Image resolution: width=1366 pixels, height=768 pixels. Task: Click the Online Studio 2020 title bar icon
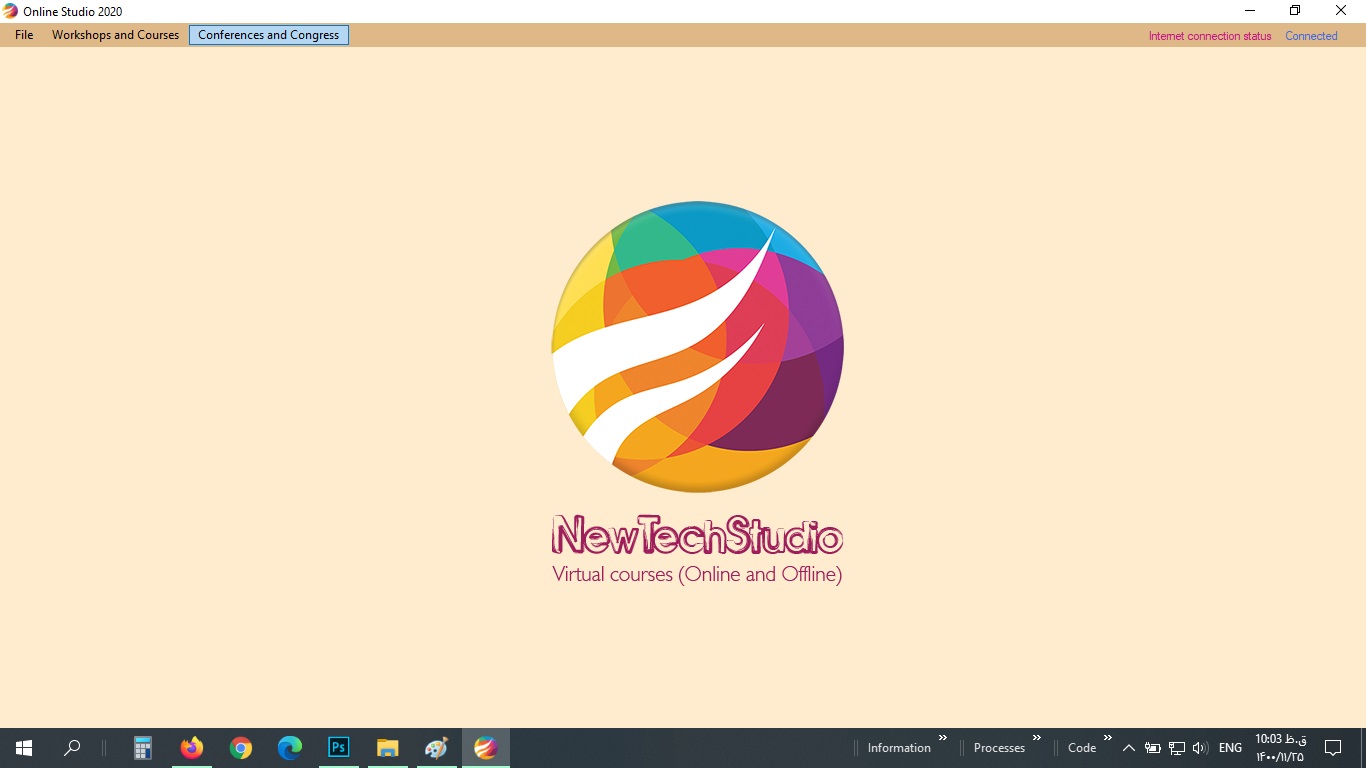(11, 11)
